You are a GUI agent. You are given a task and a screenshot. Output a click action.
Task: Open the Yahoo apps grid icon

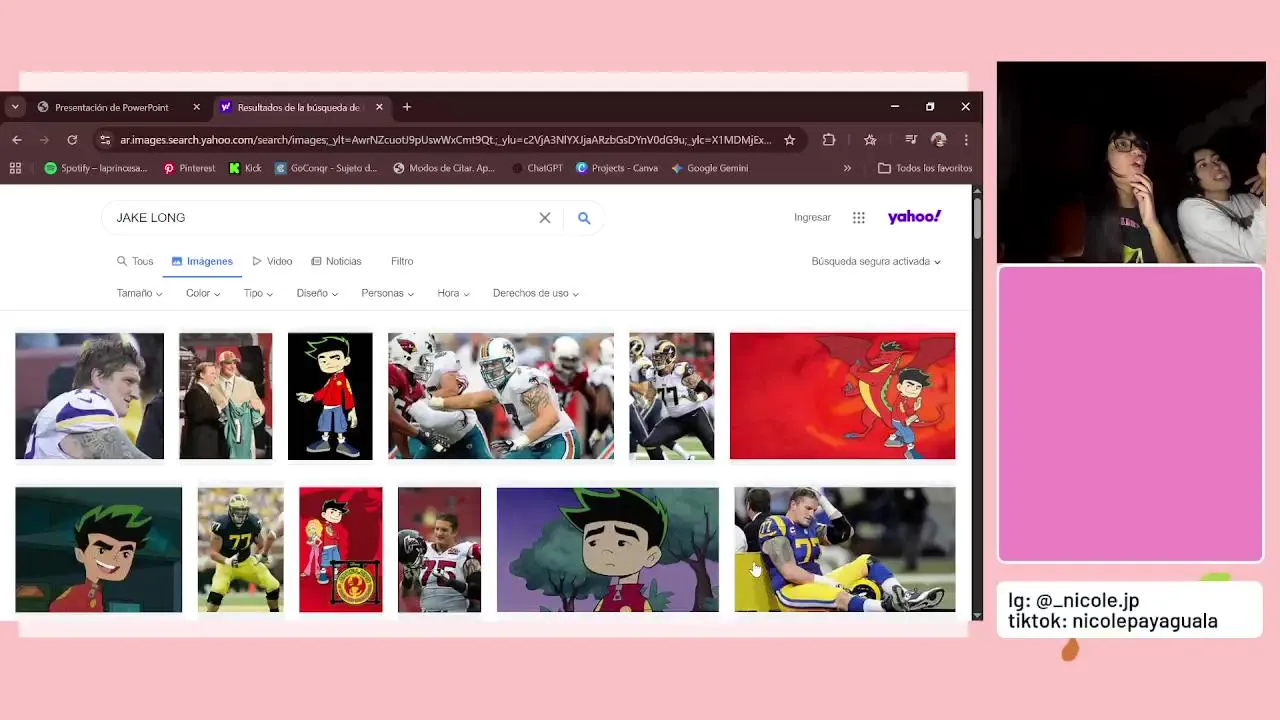pos(859,217)
